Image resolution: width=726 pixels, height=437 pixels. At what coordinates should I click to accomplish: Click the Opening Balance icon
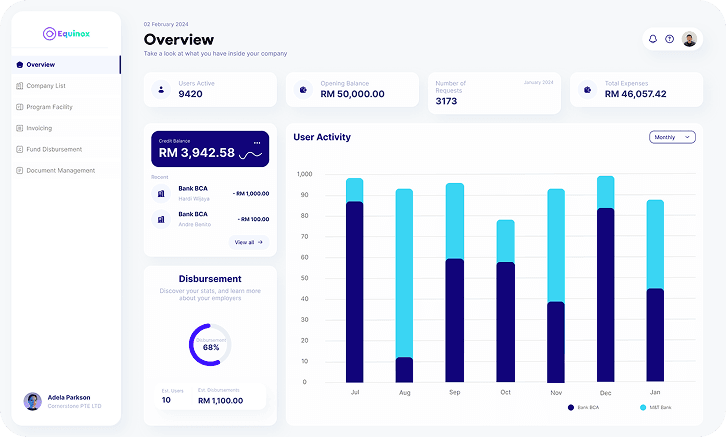tap(303, 90)
